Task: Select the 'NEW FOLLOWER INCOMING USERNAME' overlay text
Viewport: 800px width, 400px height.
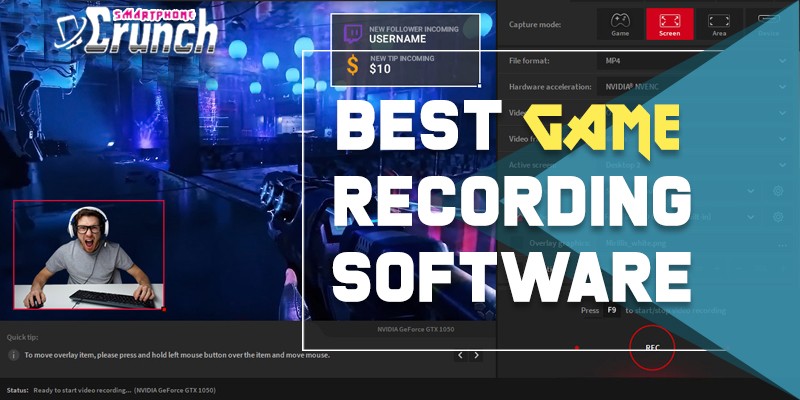Action: (x=414, y=34)
